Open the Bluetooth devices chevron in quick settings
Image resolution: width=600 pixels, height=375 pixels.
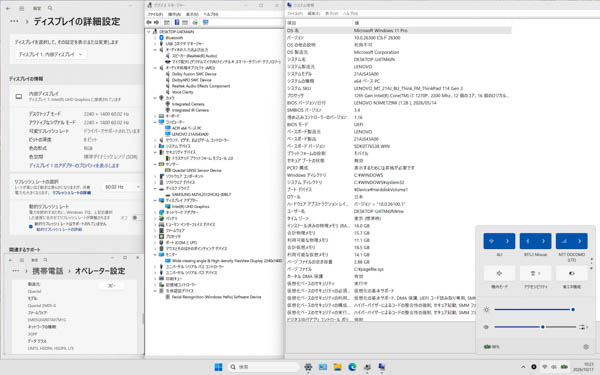(x=543, y=241)
